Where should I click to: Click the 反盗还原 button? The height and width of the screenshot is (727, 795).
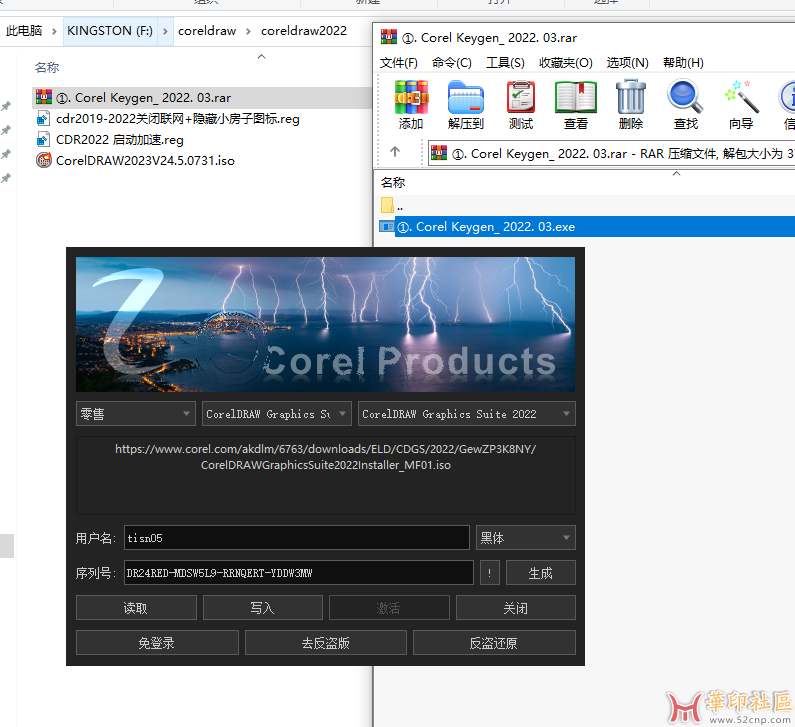coord(494,642)
